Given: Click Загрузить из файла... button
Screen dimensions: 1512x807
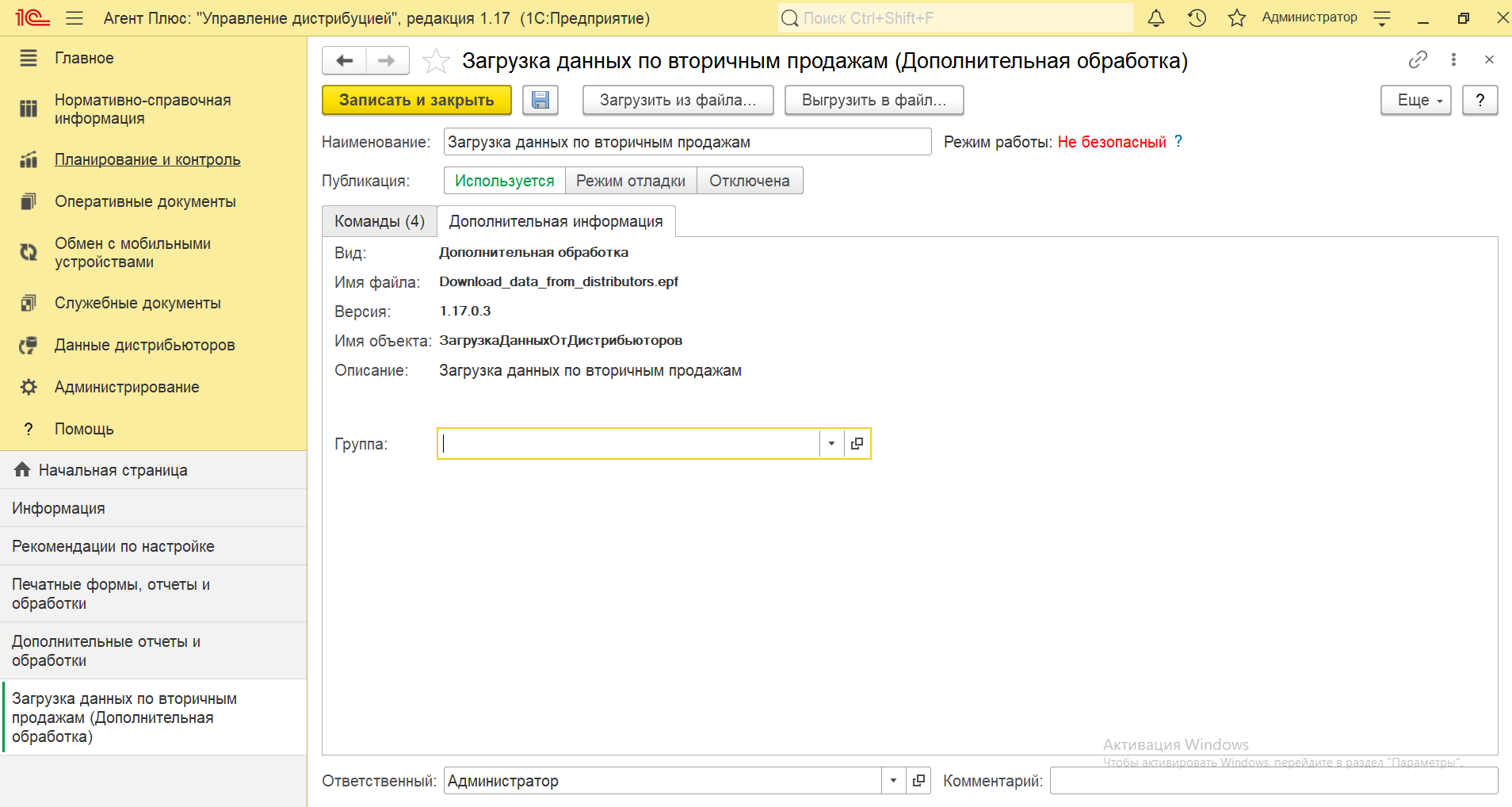Looking at the screenshot, I should pyautogui.click(x=678, y=100).
